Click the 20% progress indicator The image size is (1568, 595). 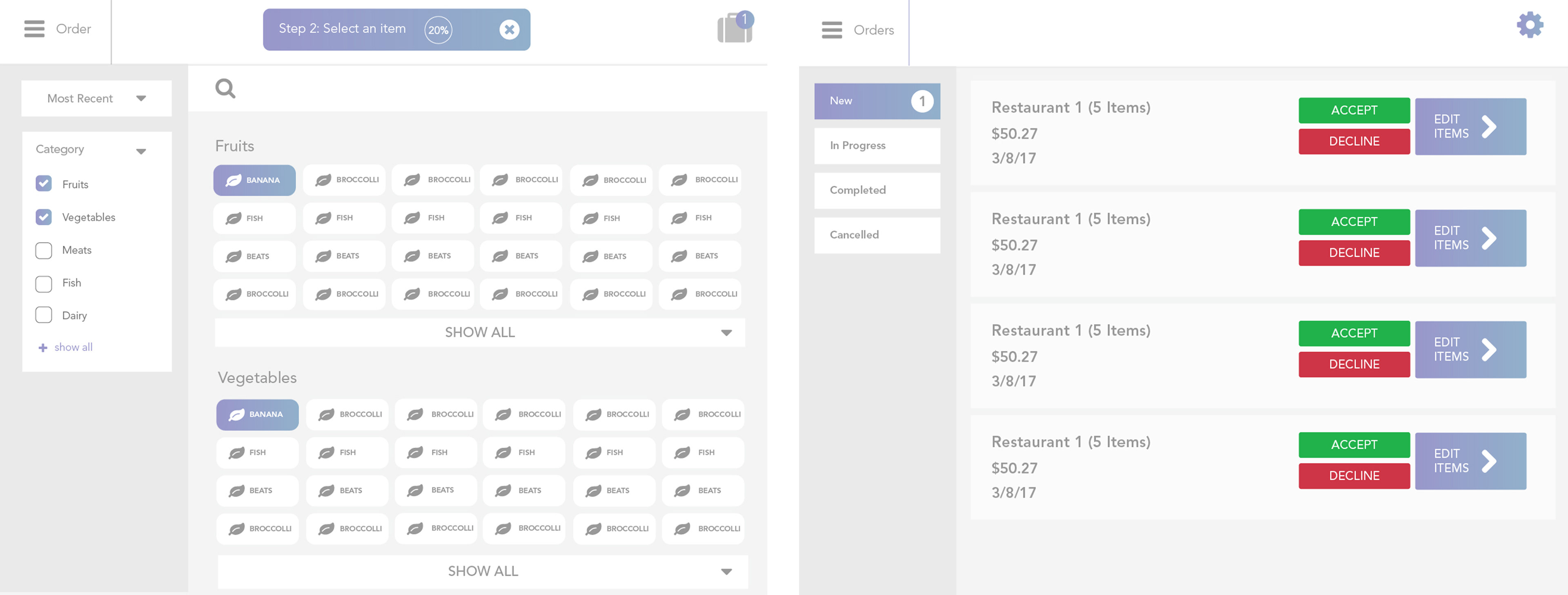pyautogui.click(x=438, y=30)
